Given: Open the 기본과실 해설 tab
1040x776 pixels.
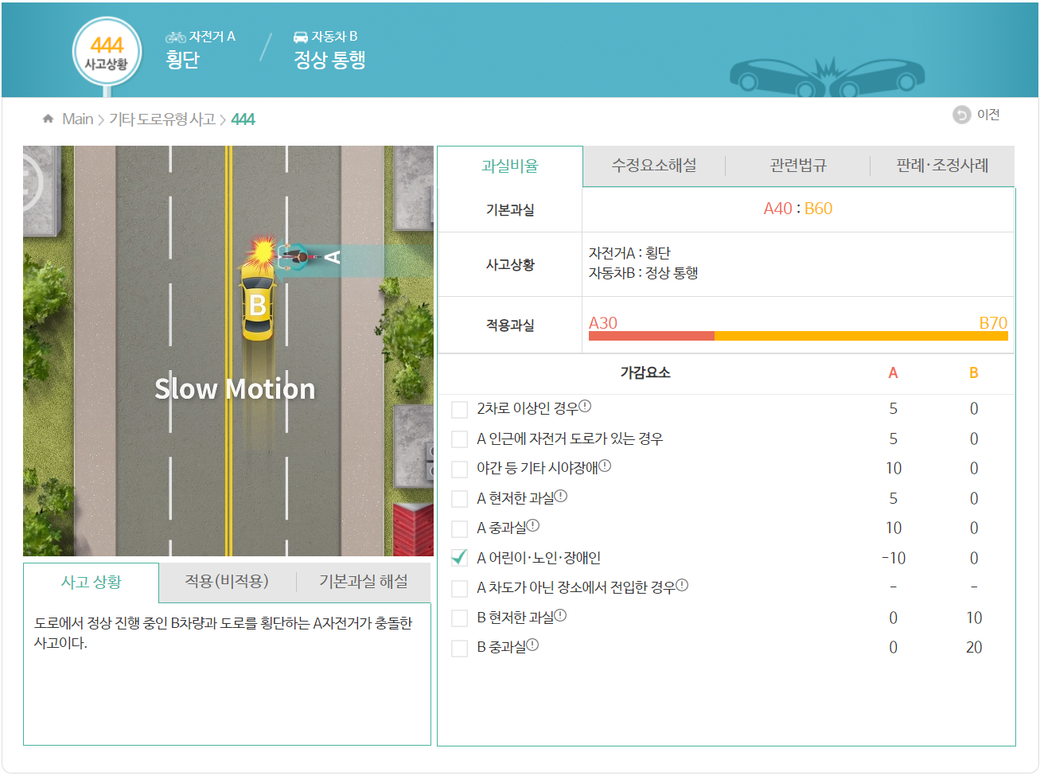Looking at the screenshot, I should click(x=363, y=582).
